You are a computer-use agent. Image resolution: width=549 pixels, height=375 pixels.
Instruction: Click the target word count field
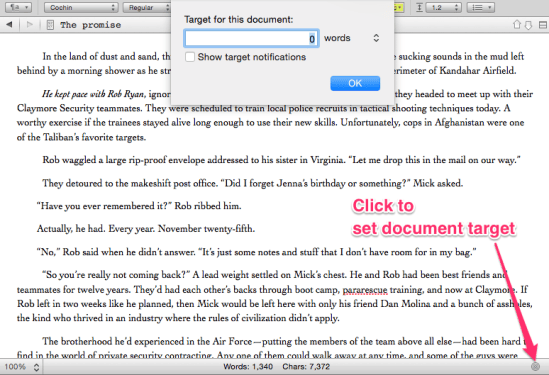(x=251, y=38)
